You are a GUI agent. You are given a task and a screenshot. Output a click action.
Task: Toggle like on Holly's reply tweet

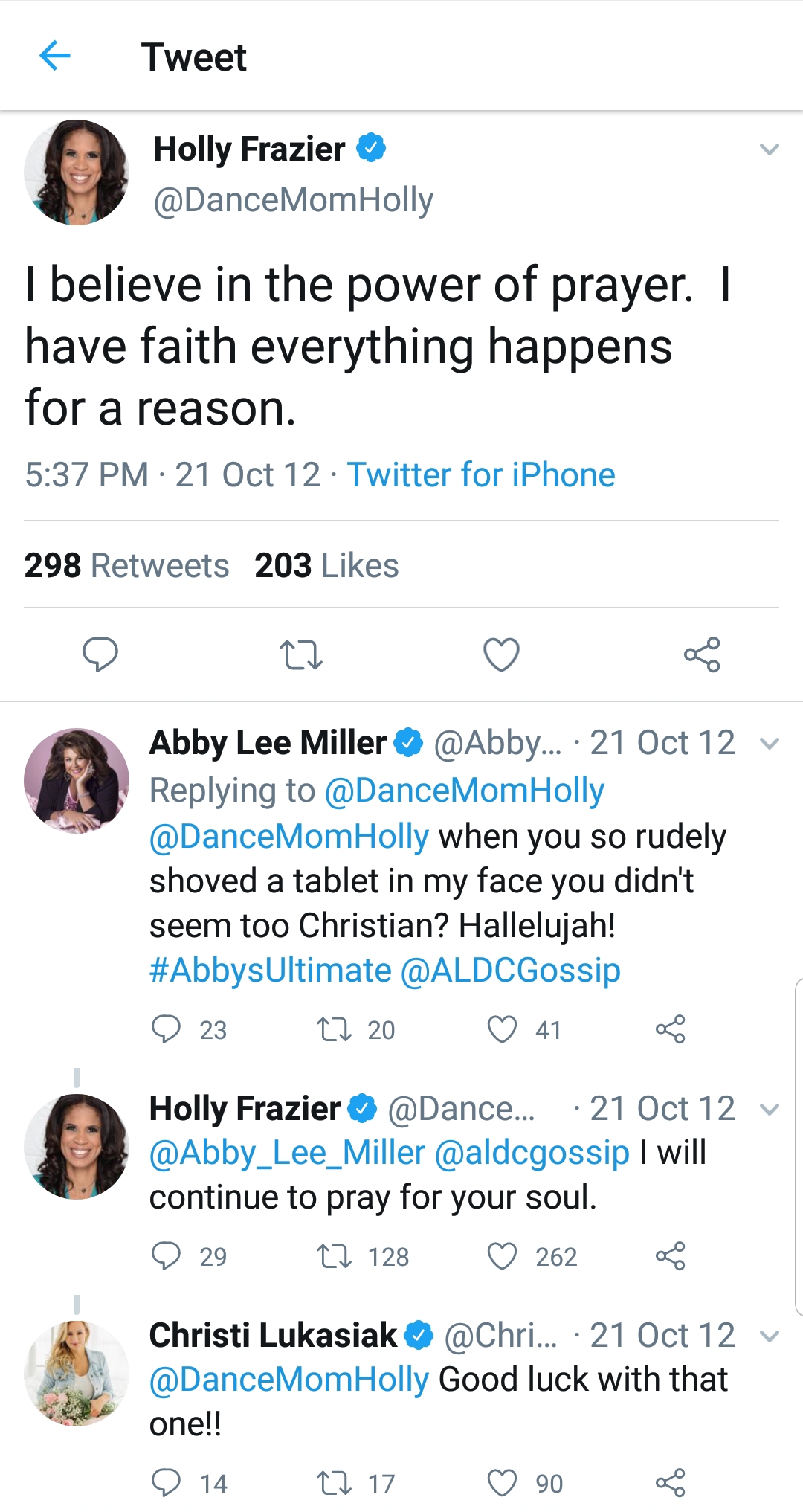point(506,1256)
